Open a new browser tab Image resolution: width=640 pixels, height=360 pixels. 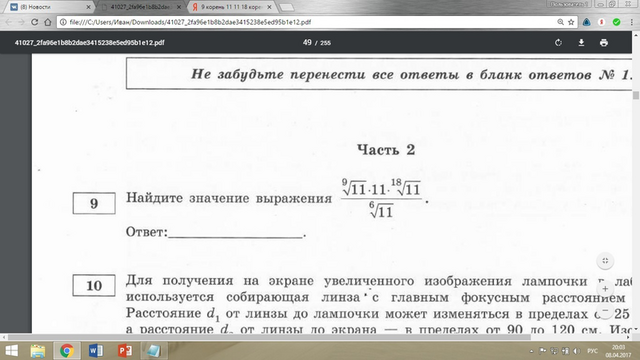point(287,7)
